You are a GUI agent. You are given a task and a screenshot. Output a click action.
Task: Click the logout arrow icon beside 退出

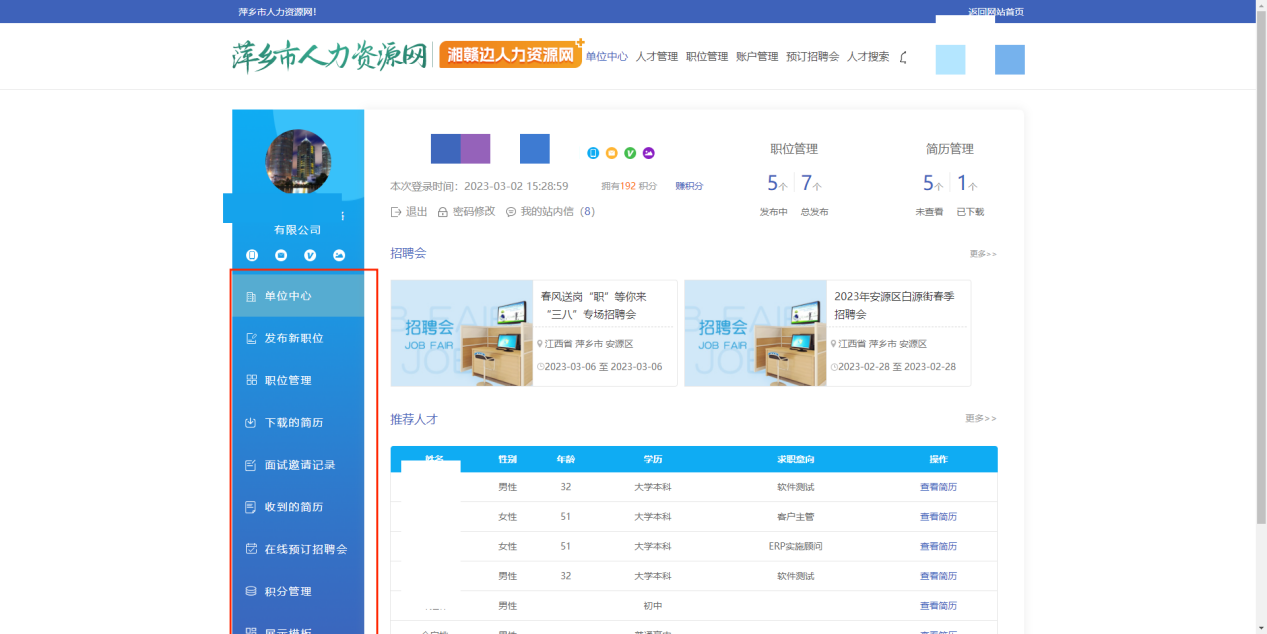click(396, 212)
